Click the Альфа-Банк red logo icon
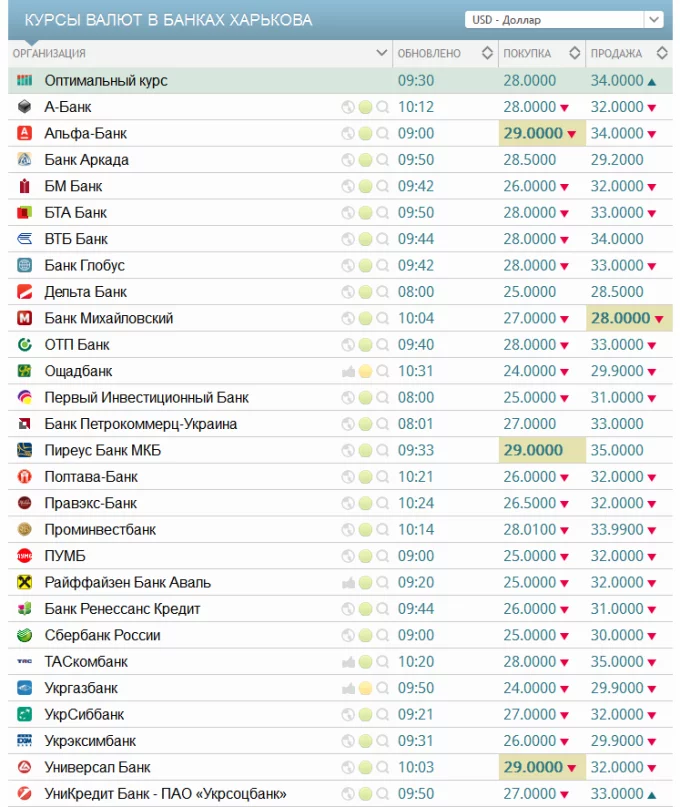This screenshot has height=807, width=680. (24, 133)
